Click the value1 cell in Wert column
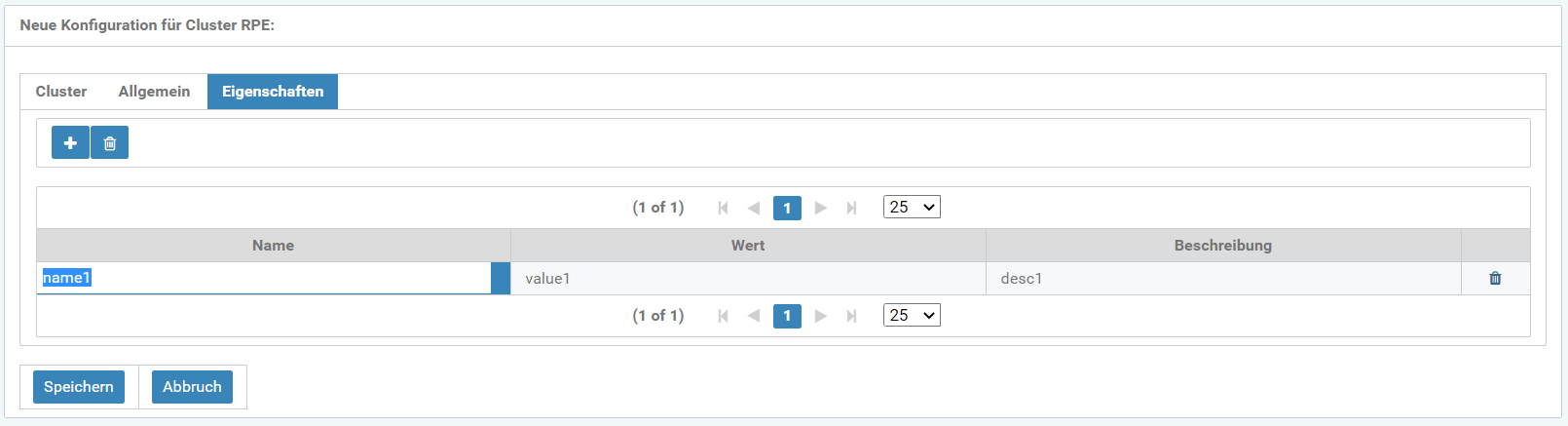 pos(748,279)
